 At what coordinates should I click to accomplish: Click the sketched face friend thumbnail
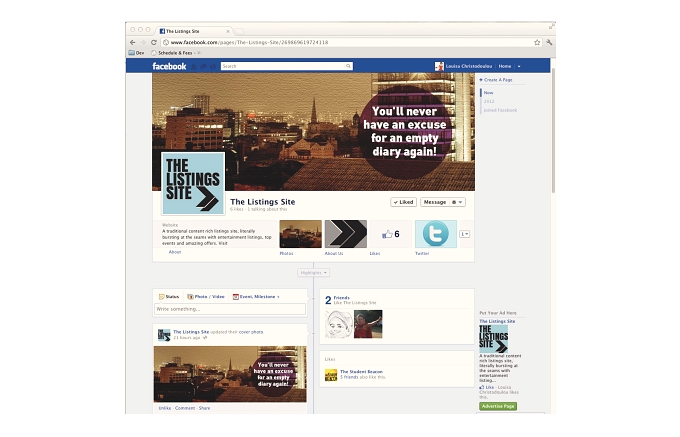(339, 324)
